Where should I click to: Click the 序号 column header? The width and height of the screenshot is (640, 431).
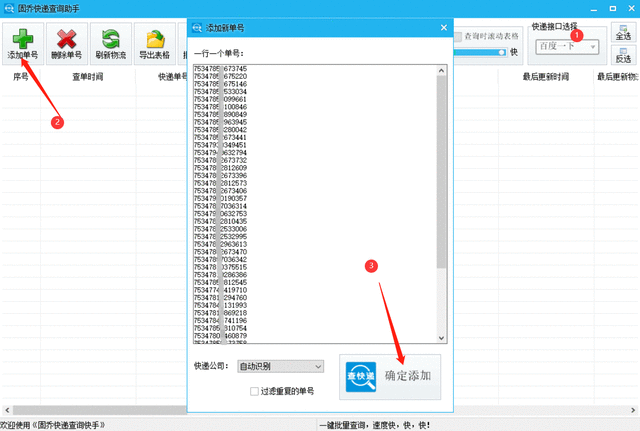point(21,77)
